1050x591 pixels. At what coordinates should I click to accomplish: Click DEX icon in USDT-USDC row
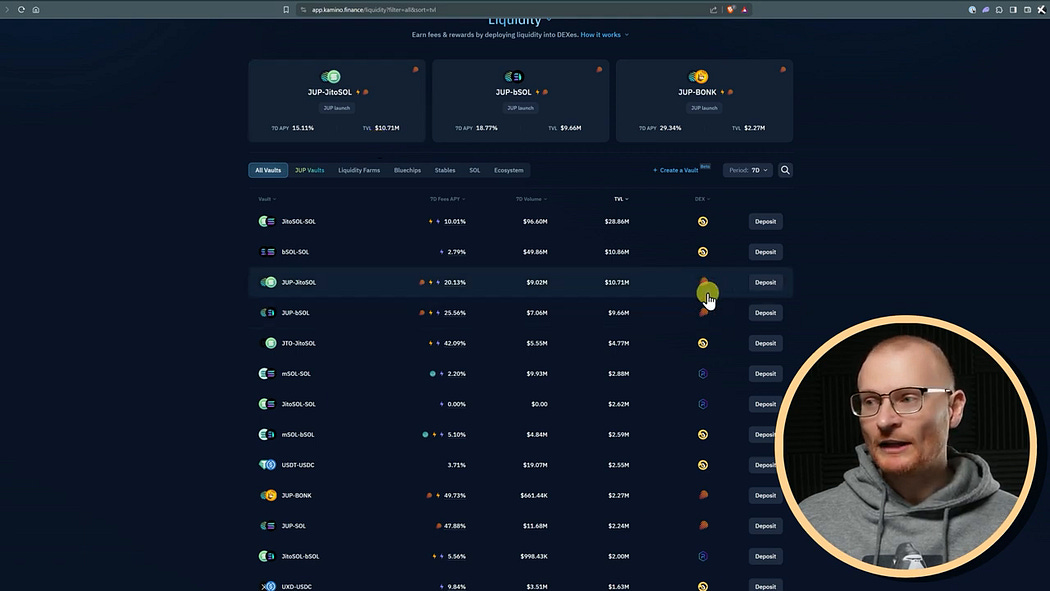click(x=702, y=465)
